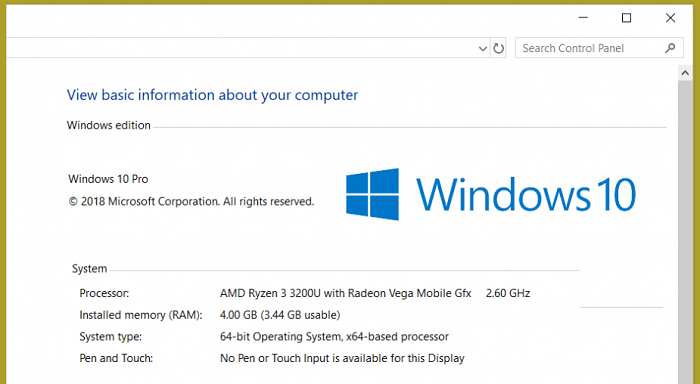Maximize the System window
This screenshot has height=384, width=700.
[x=626, y=18]
